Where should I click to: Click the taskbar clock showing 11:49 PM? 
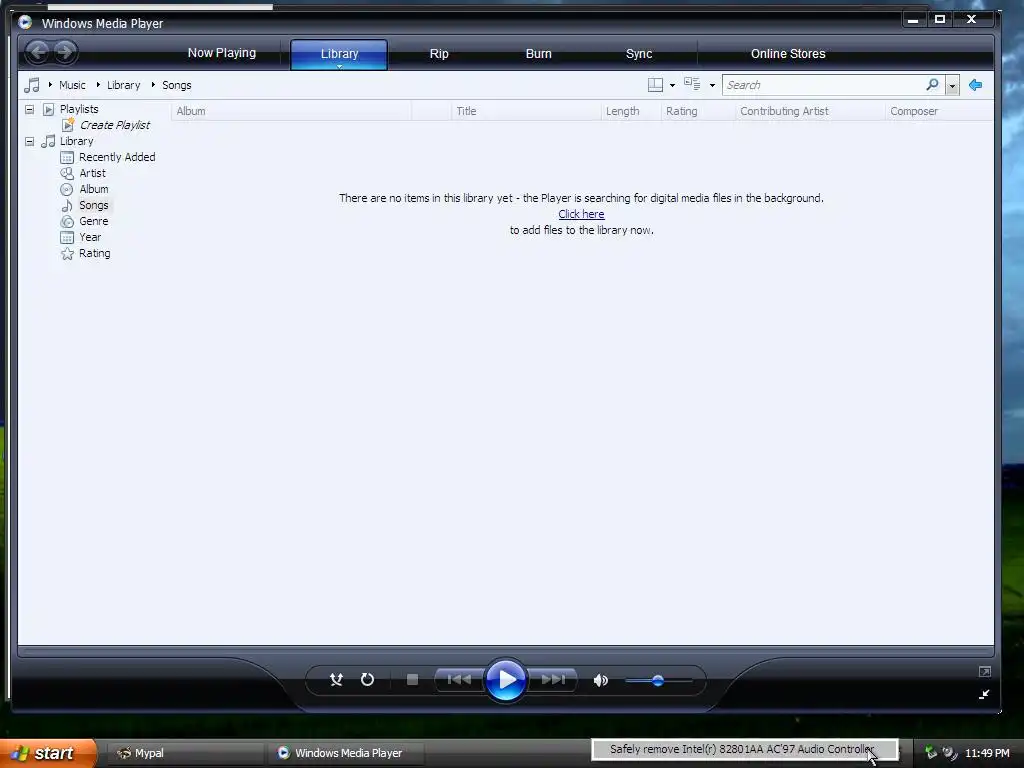coord(987,753)
